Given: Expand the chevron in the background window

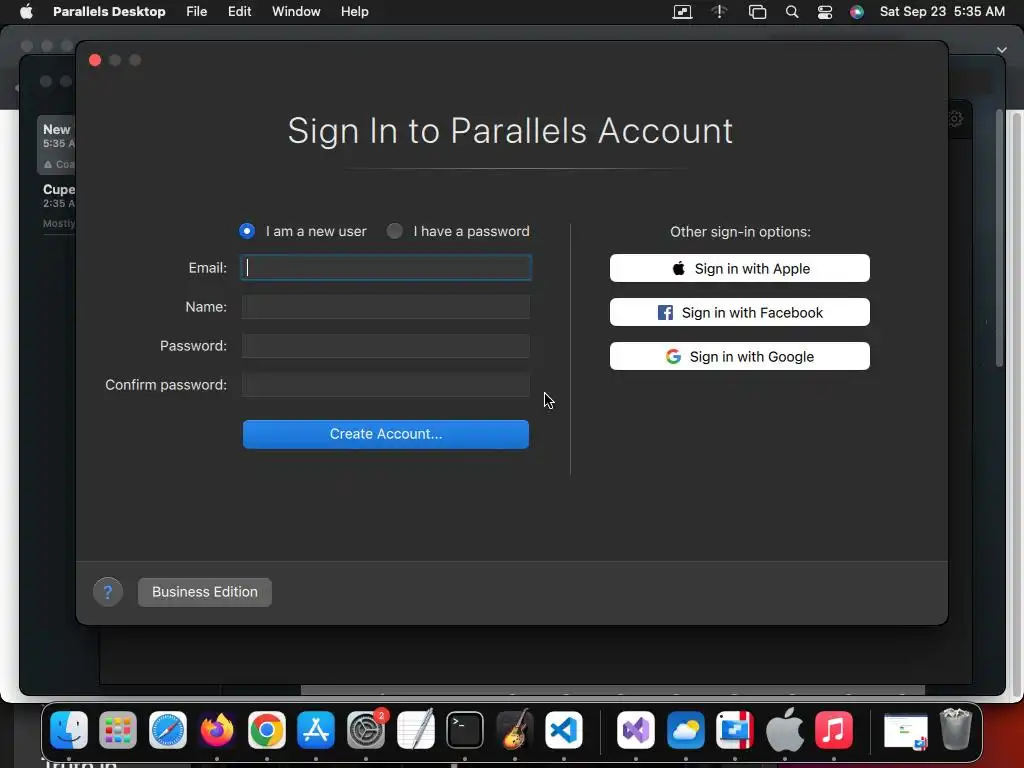Looking at the screenshot, I should click(1002, 50).
